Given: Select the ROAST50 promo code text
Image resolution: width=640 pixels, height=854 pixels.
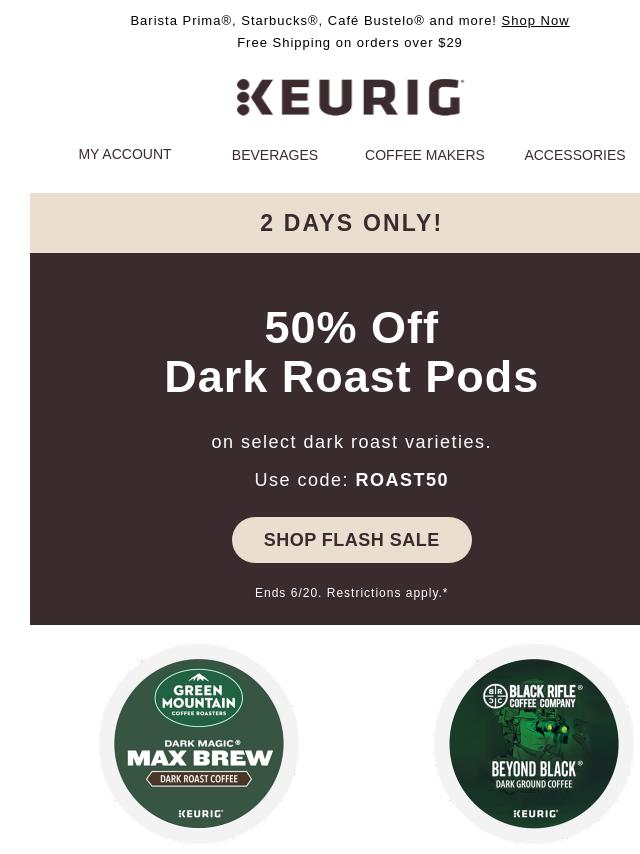Looking at the screenshot, I should tap(401, 480).
